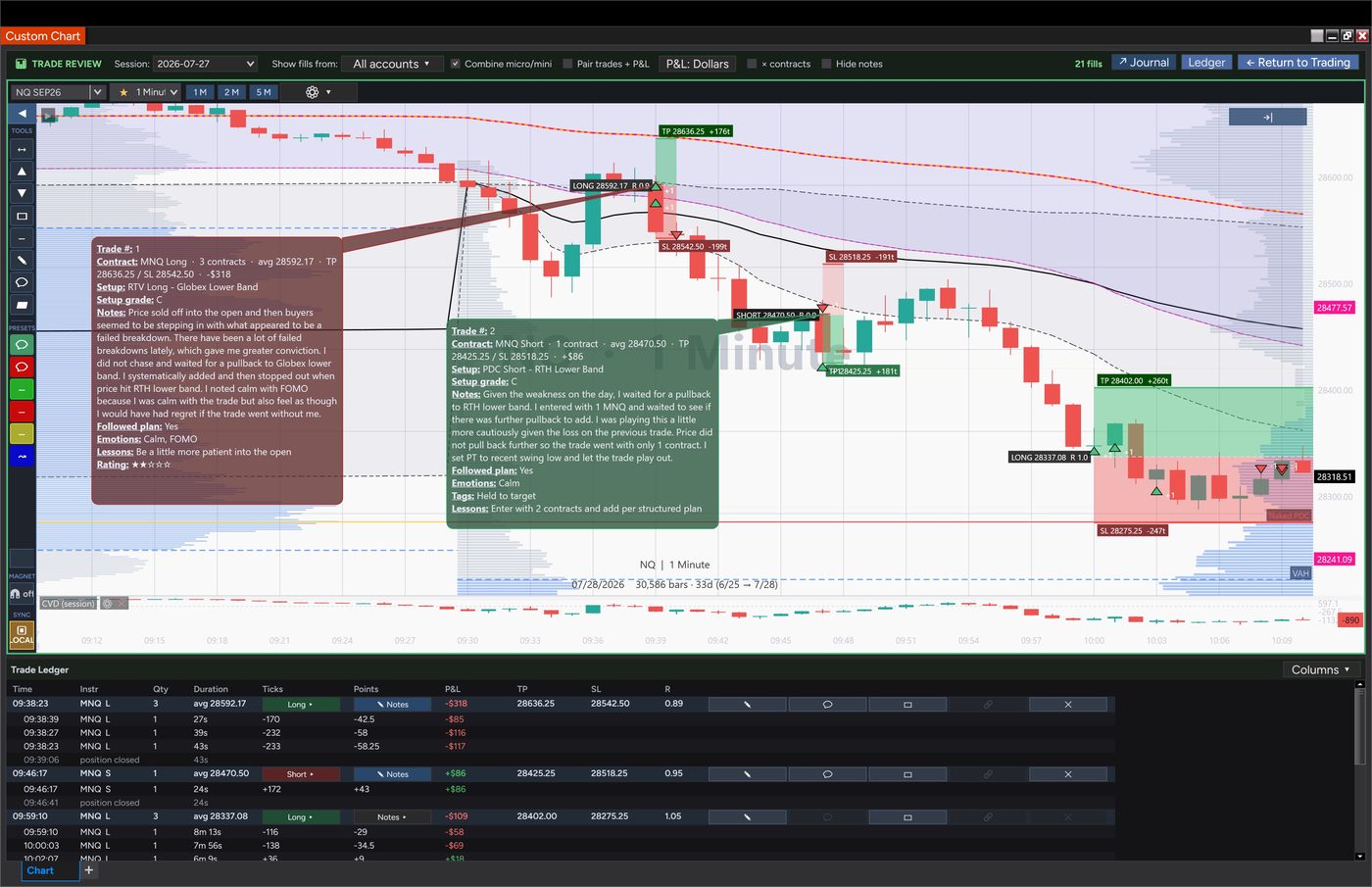Choose the red line preset
Image resolution: width=1372 pixels, height=887 pixels.
pyautogui.click(x=22, y=411)
